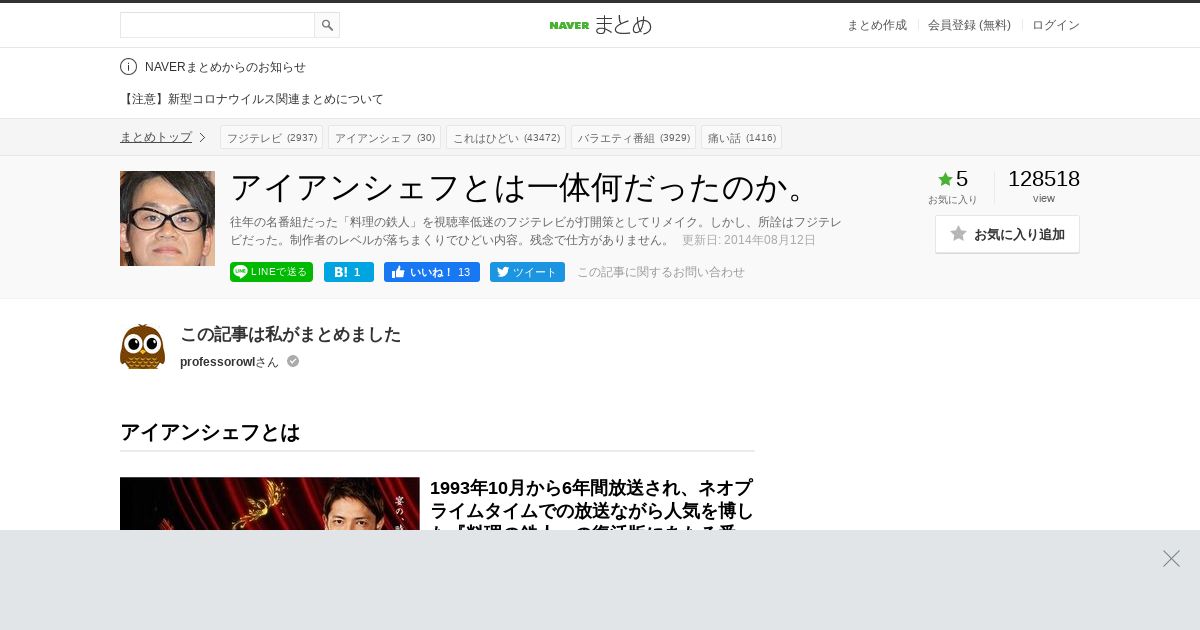
Task: Click chevron arrow after まとめトップ
Action: 202,137
